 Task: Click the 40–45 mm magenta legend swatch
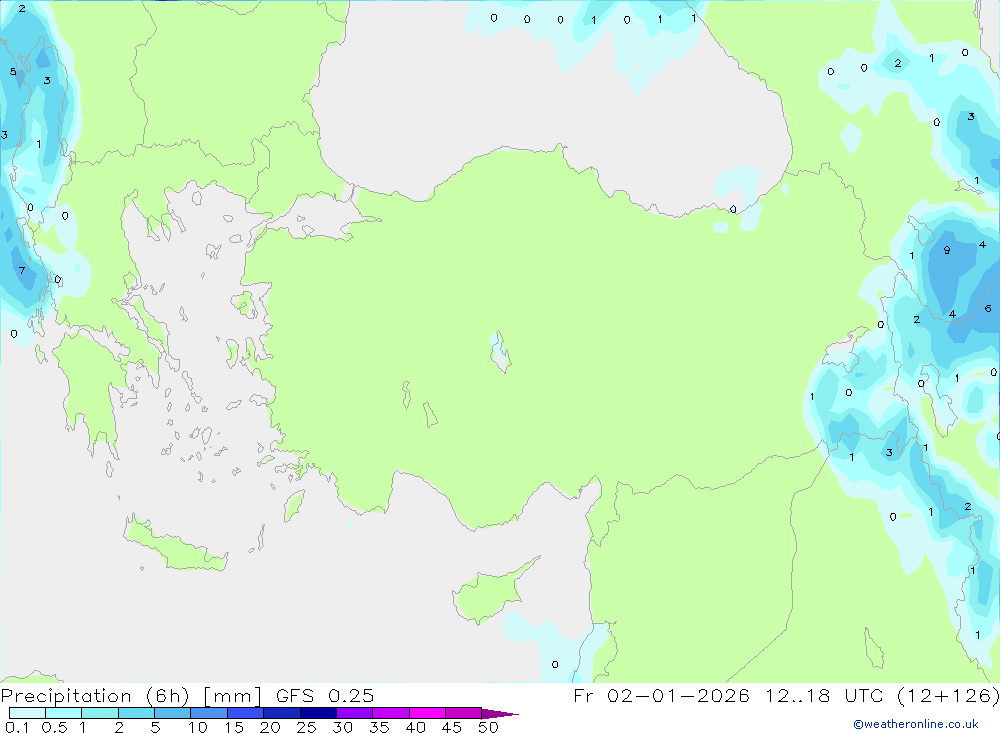pos(427,713)
